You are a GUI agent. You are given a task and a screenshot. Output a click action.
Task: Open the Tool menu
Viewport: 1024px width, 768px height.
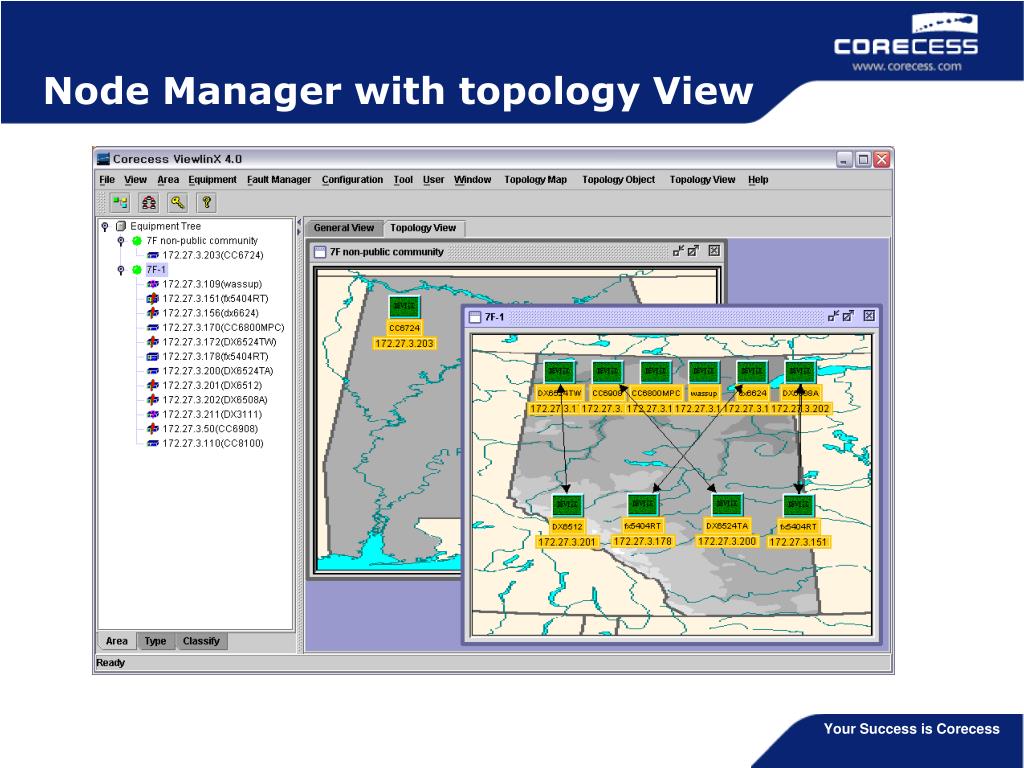(403, 180)
